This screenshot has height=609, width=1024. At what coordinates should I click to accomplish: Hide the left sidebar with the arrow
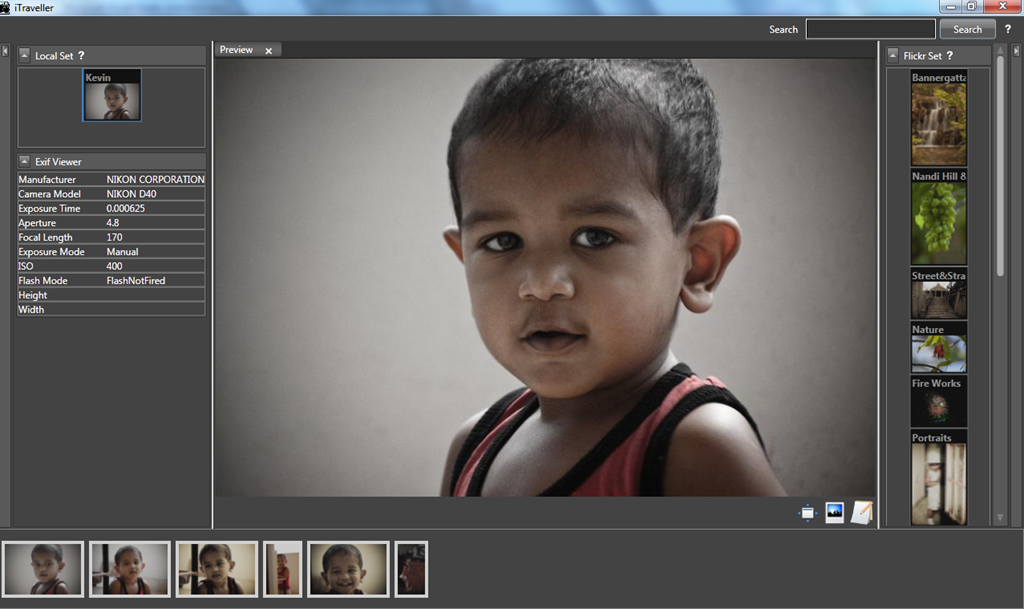pyautogui.click(x=4, y=51)
